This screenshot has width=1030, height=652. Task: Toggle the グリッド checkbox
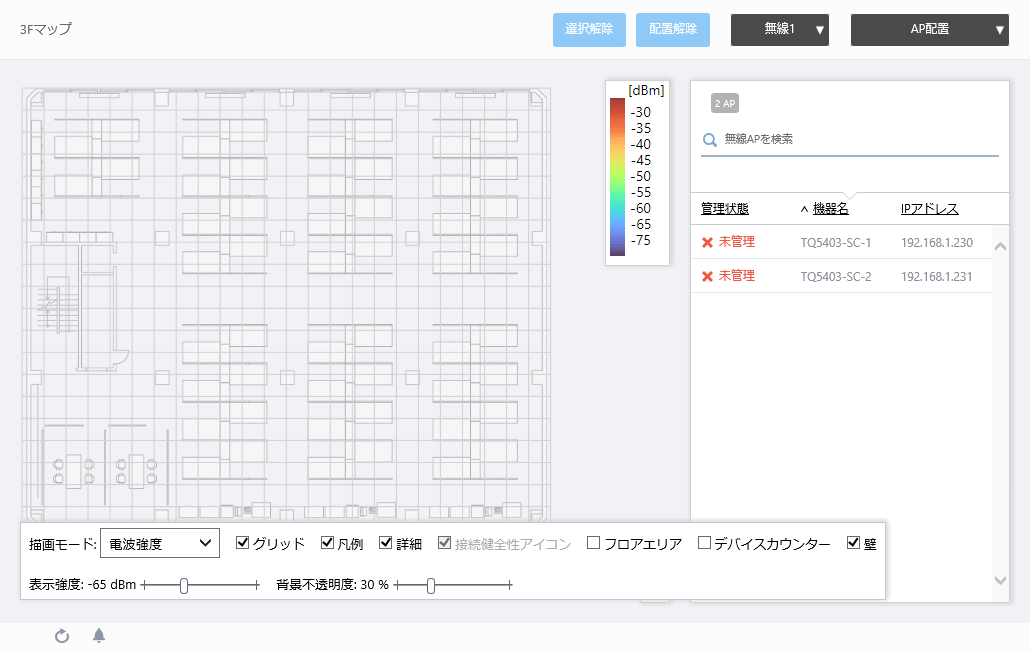[242, 543]
